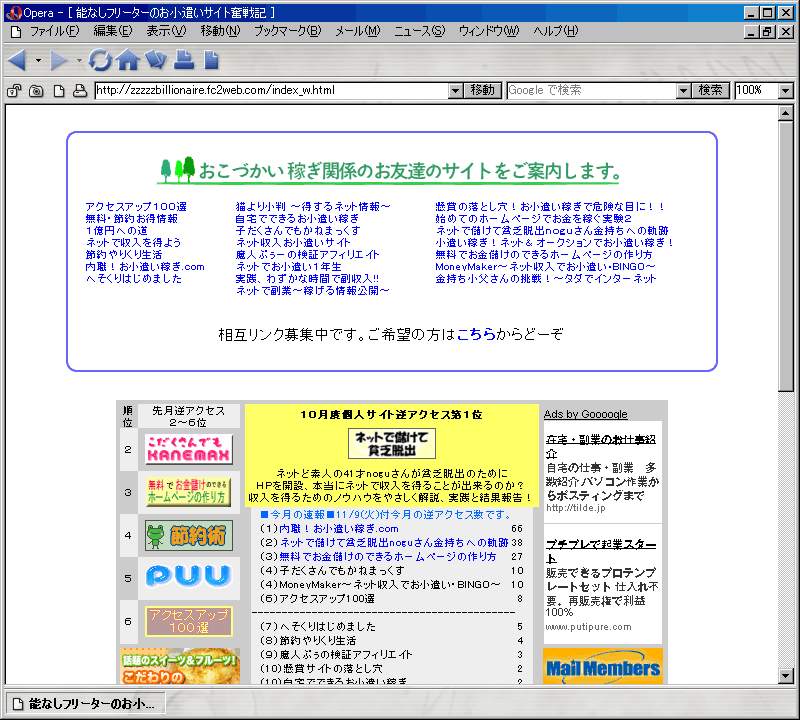Open the 100% zoom dropdown
The height and width of the screenshot is (720, 800).
pyautogui.click(x=786, y=91)
